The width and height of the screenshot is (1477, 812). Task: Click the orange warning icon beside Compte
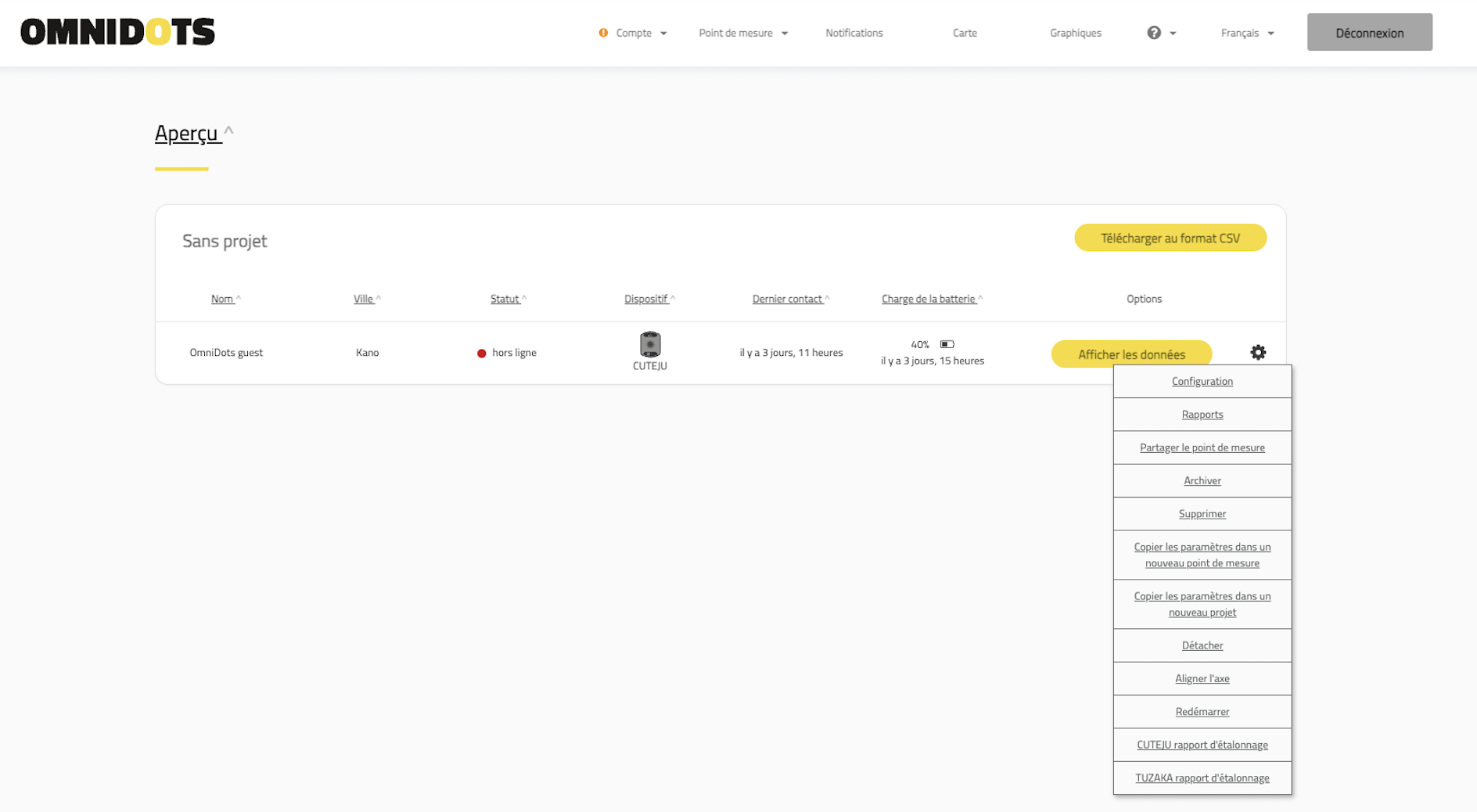pyautogui.click(x=603, y=33)
